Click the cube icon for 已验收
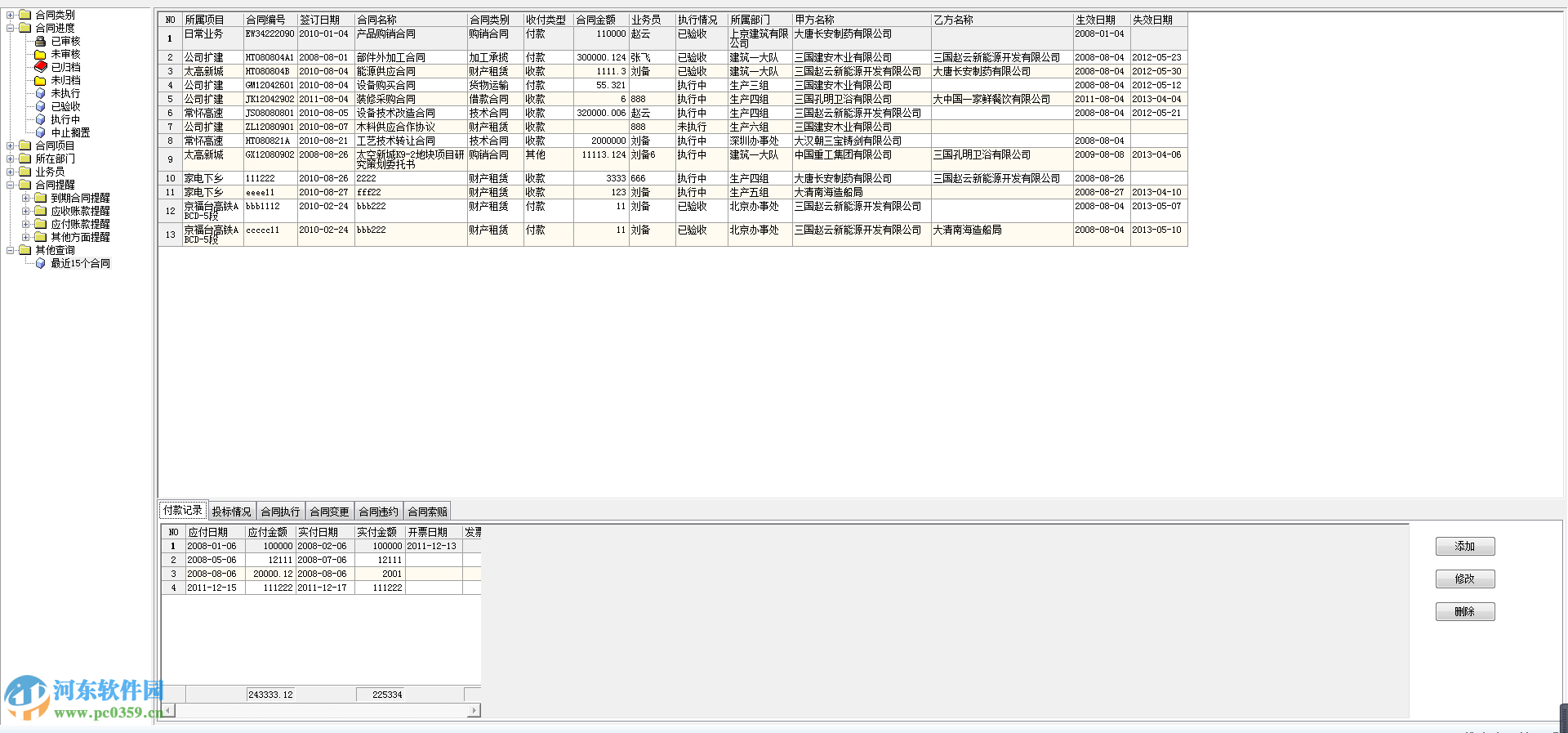This screenshot has width=1568, height=733. pos(40,106)
